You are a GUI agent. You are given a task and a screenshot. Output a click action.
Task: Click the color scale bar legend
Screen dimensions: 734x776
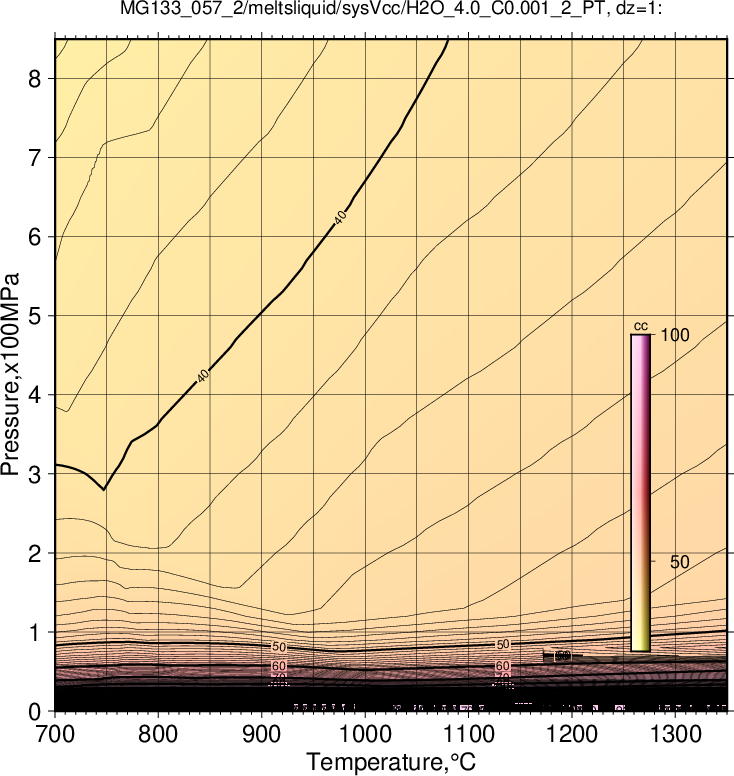click(x=640, y=493)
